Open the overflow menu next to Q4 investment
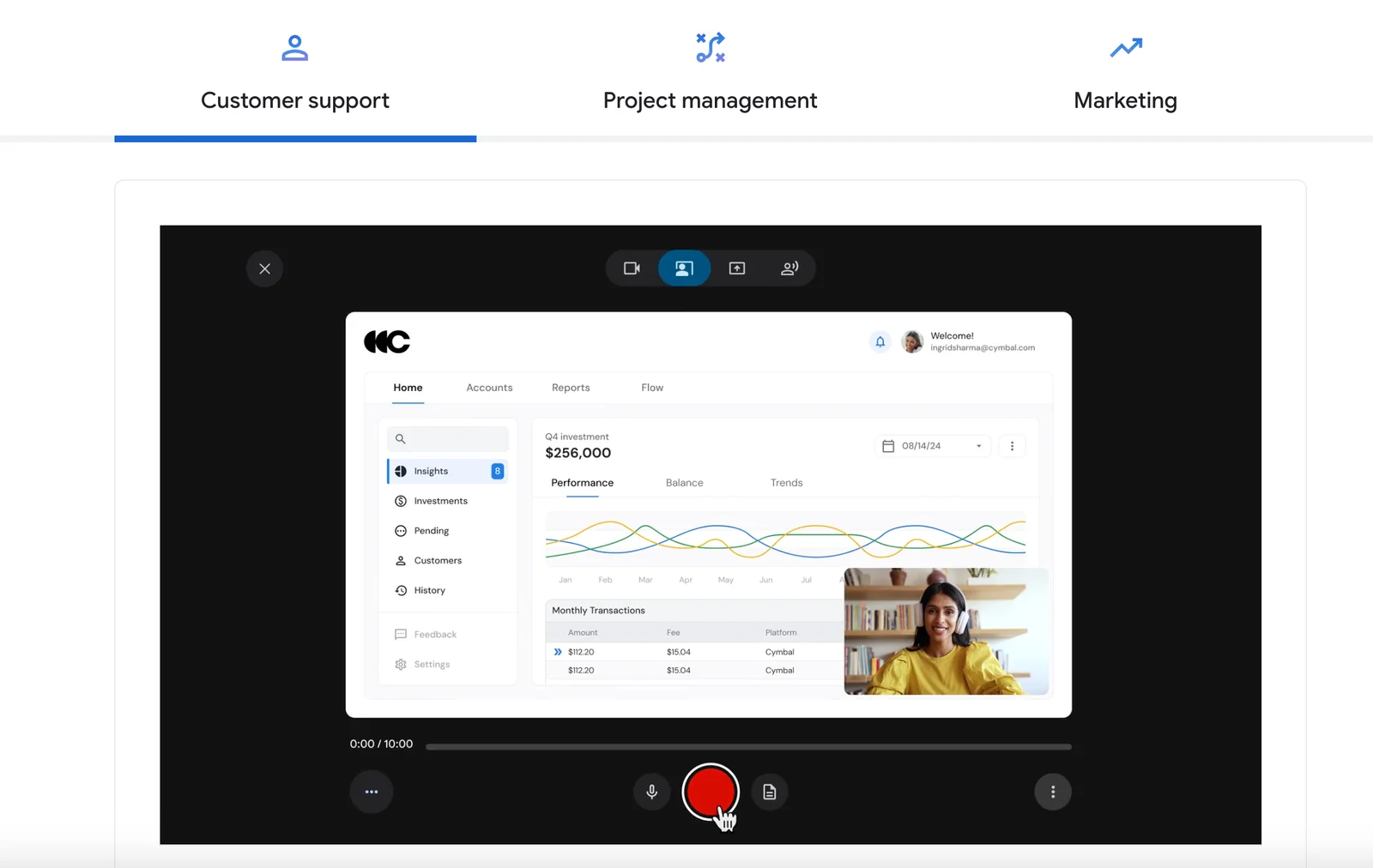 pos(1012,445)
